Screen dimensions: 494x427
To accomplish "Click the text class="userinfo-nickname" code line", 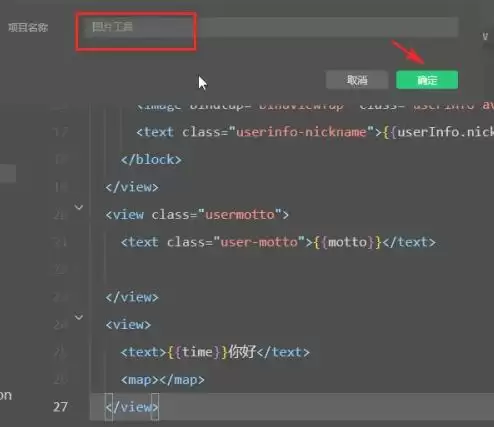I will 315,132.
